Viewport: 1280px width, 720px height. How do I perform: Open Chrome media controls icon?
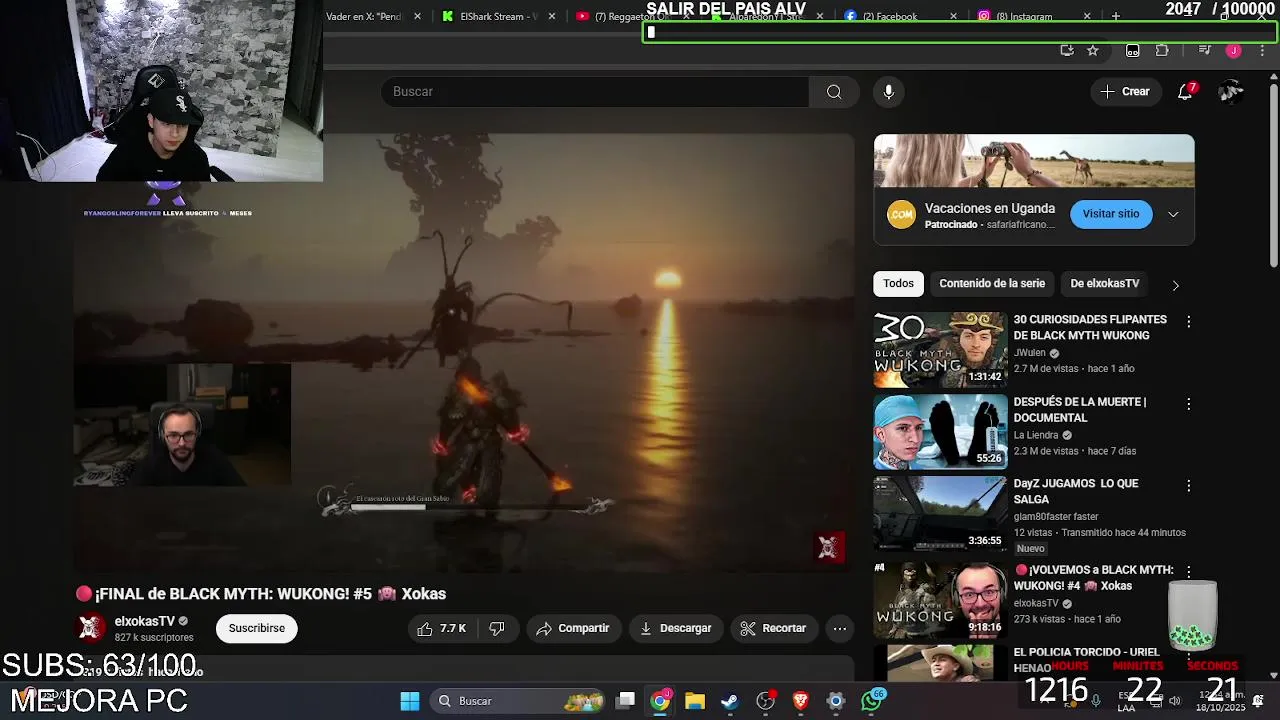(1204, 50)
